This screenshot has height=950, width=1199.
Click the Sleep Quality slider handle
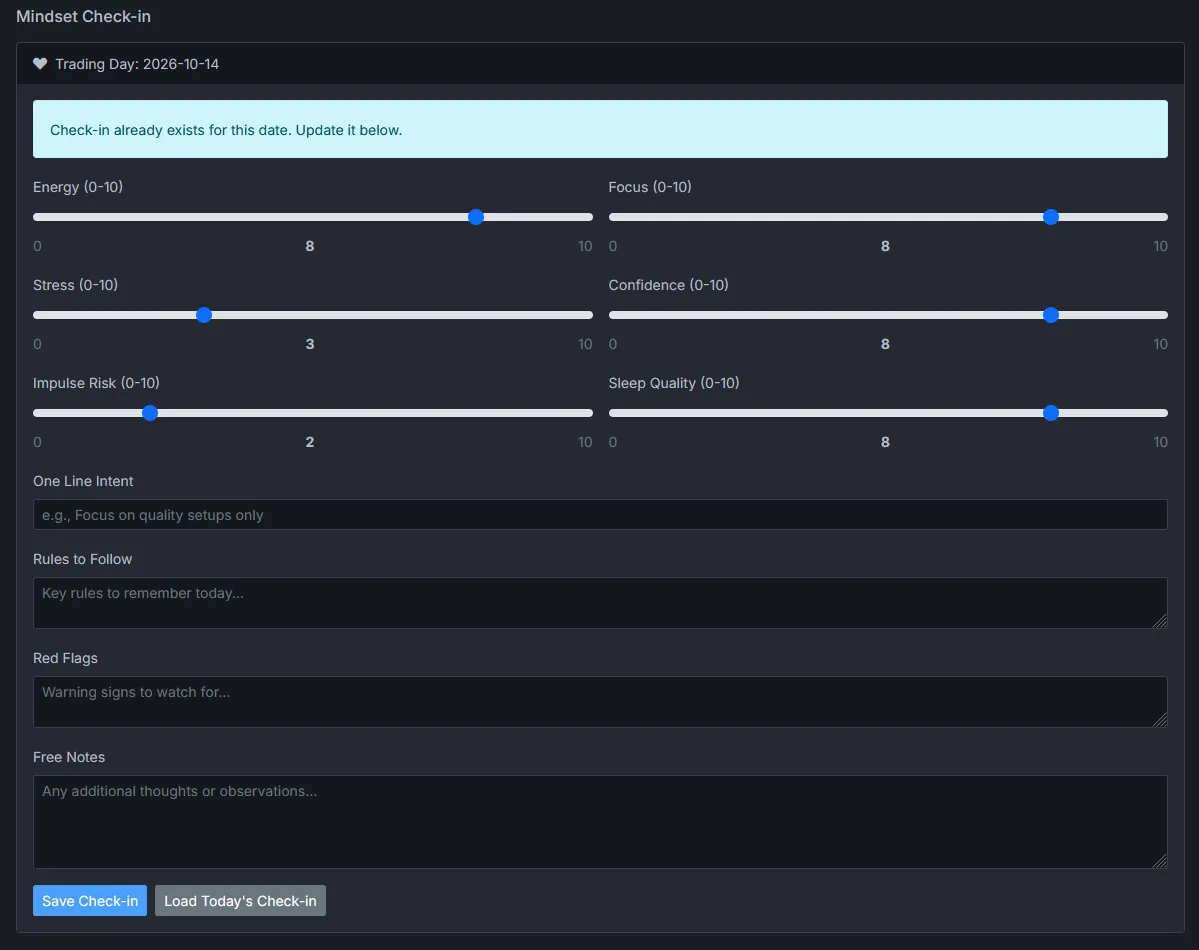[x=1051, y=413]
